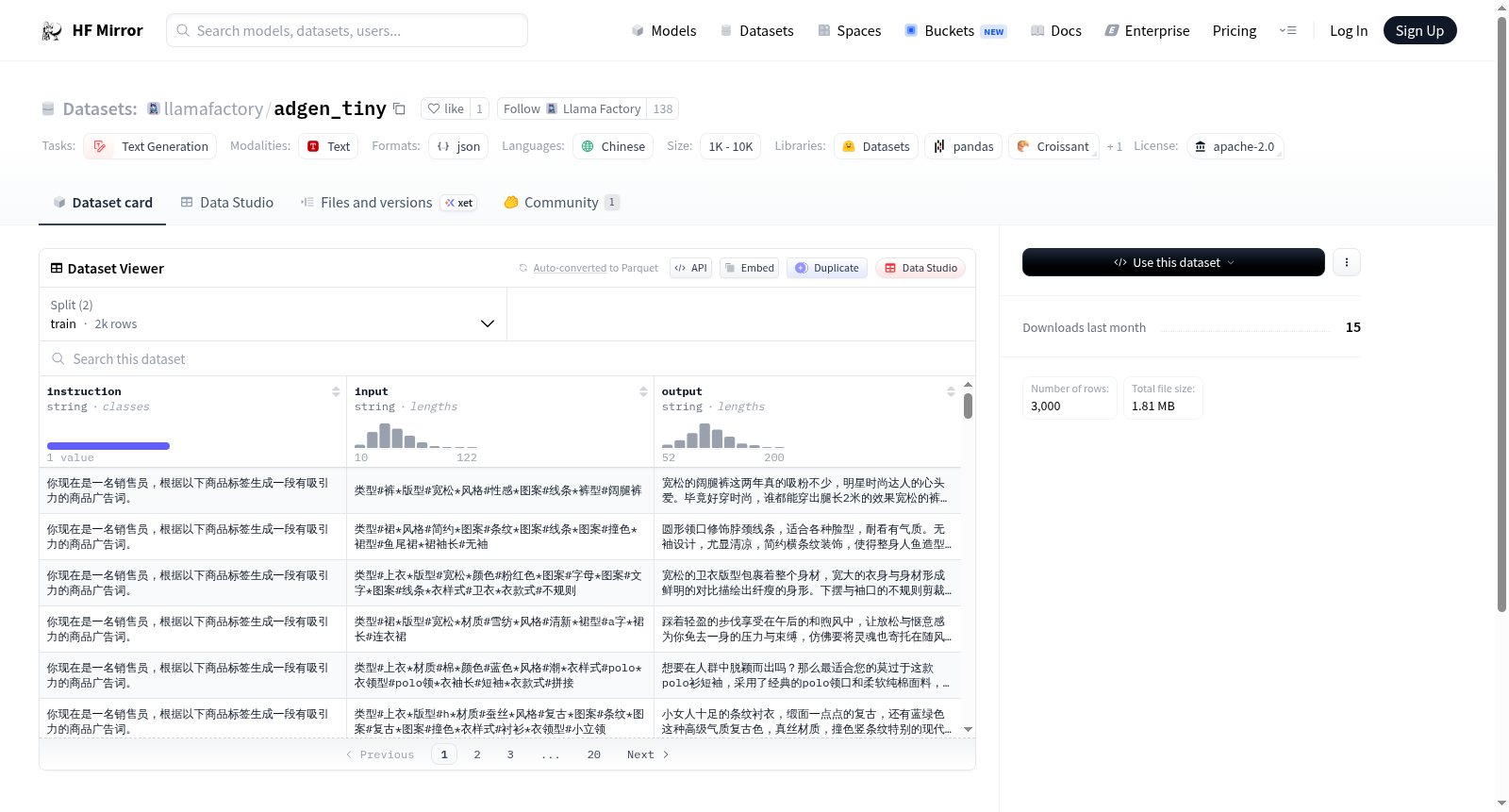Open the more options vertical dots menu
1509x812 pixels.
tap(1347, 262)
